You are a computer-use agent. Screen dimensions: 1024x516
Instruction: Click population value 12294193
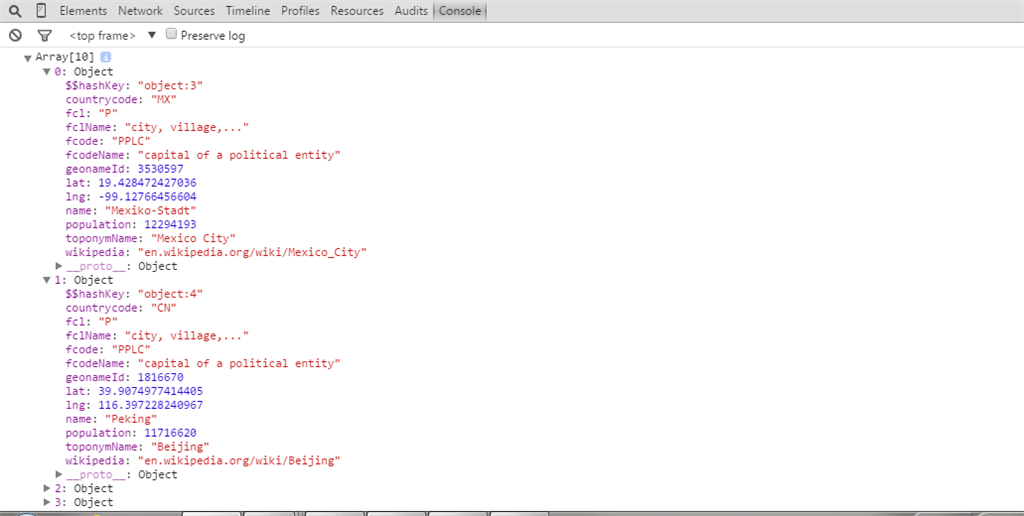pyautogui.click(x=170, y=224)
